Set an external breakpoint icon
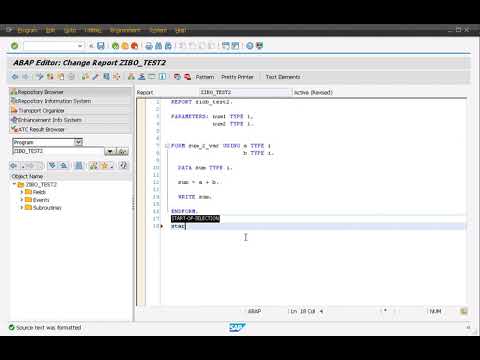Viewport: 480px width, 360px height. coord(188,77)
